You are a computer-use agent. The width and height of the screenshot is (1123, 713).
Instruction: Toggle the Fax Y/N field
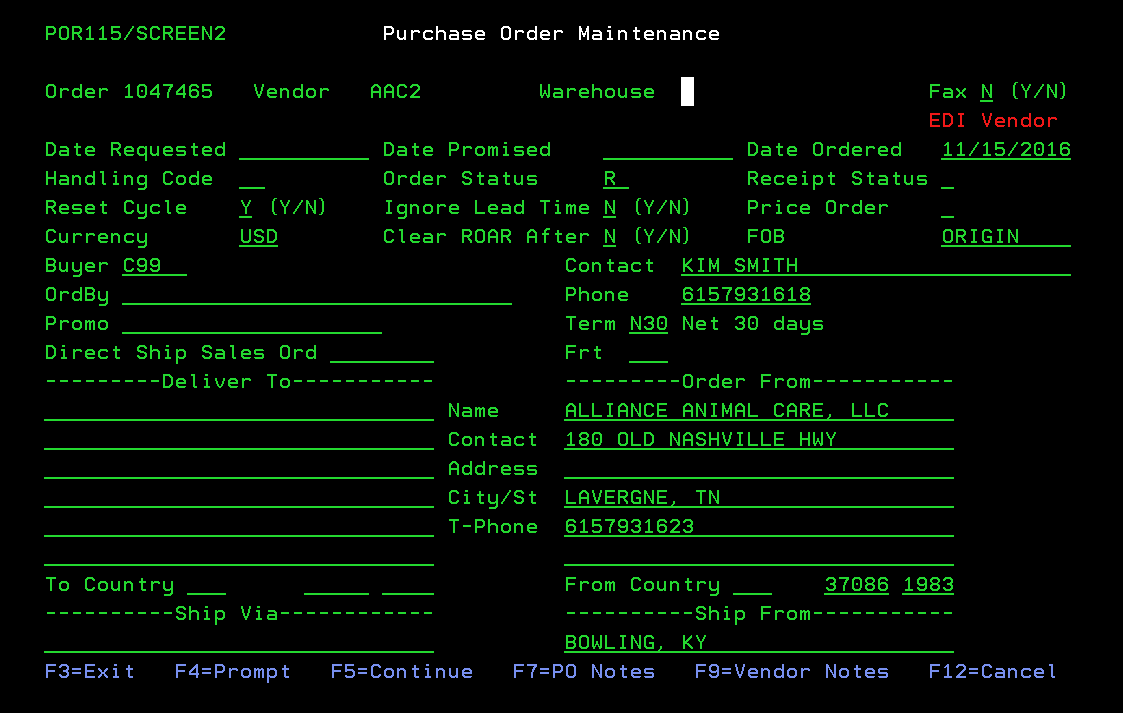pyautogui.click(x=986, y=92)
